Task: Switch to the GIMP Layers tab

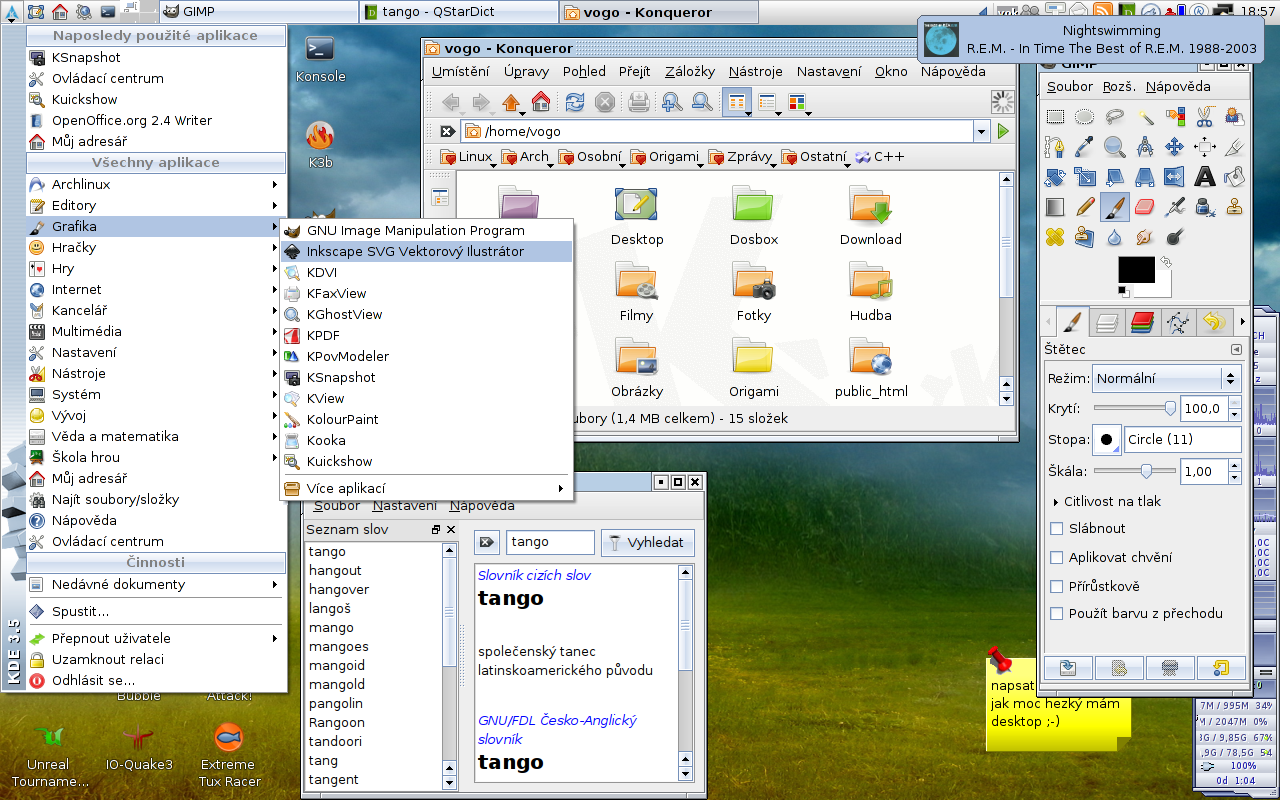Action: (x=1107, y=322)
